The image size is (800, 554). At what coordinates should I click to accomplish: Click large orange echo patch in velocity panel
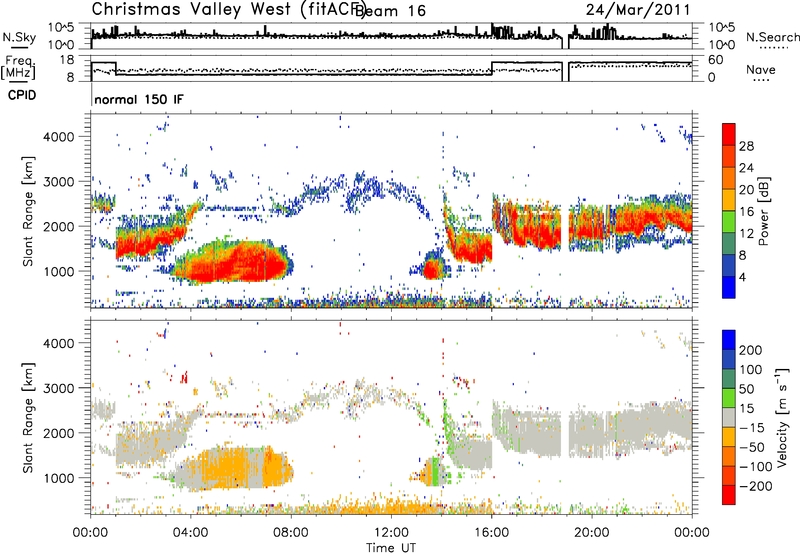tap(235, 469)
